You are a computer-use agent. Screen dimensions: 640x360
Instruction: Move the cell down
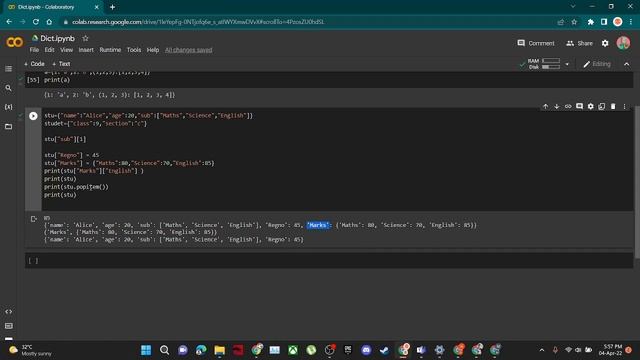(x=556, y=106)
